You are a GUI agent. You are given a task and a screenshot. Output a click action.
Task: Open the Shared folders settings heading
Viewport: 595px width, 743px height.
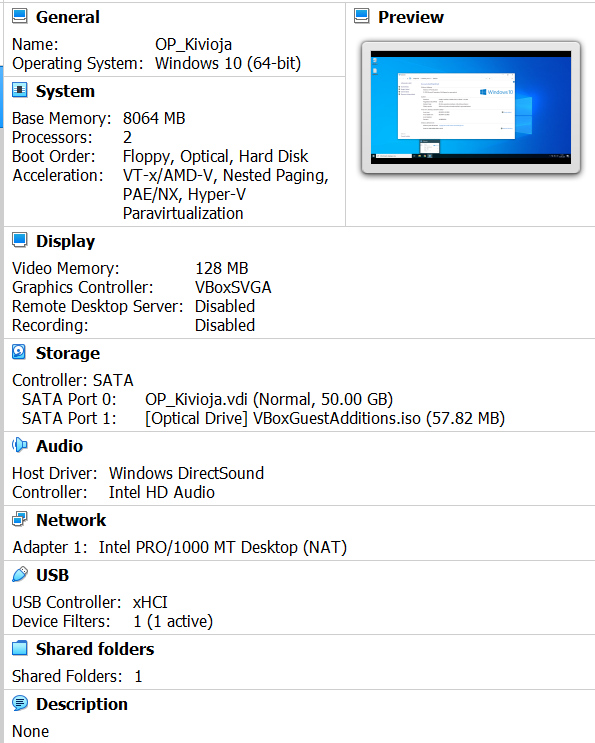click(95, 649)
